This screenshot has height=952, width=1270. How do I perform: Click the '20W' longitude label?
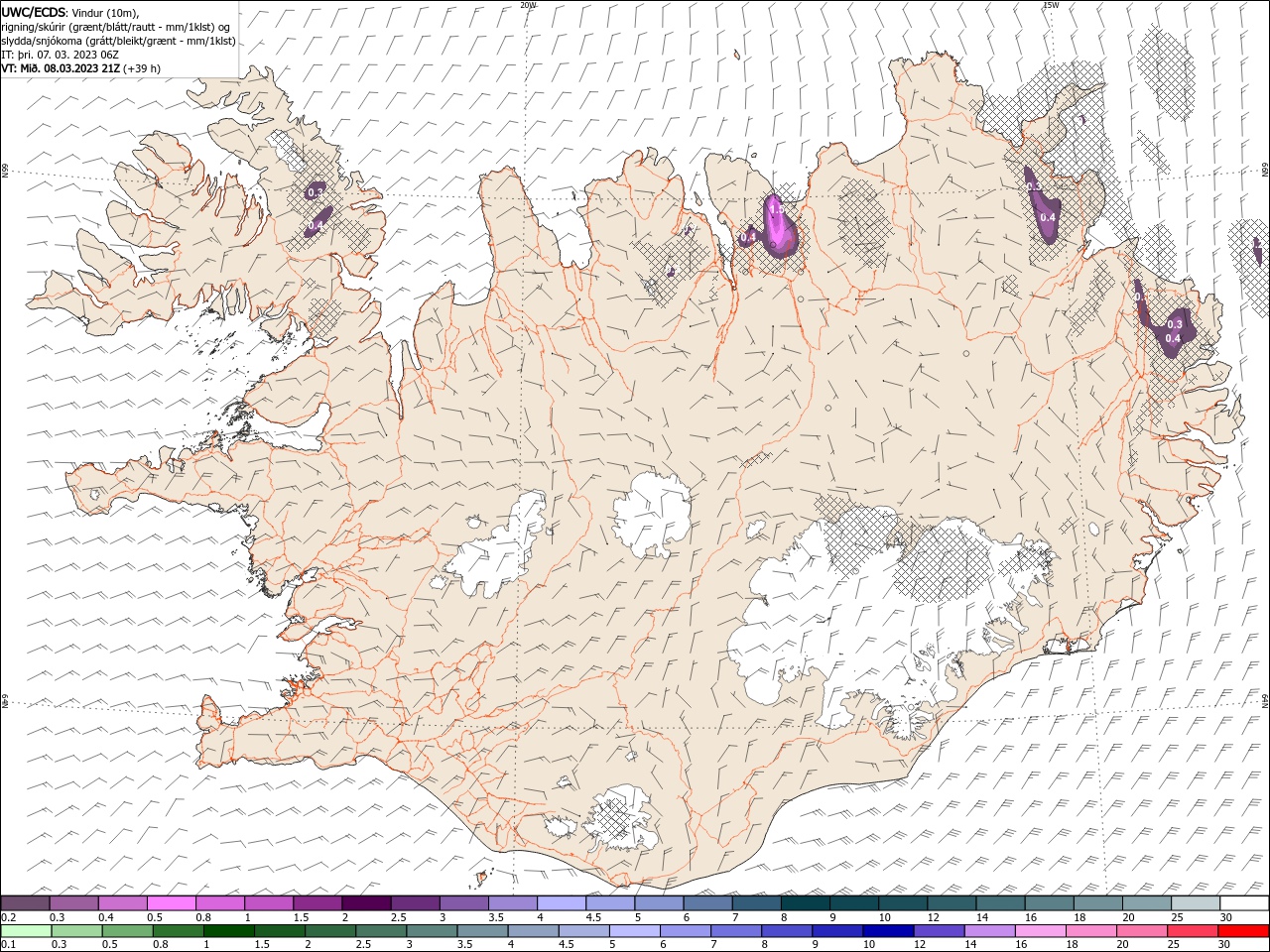tap(528, 5)
